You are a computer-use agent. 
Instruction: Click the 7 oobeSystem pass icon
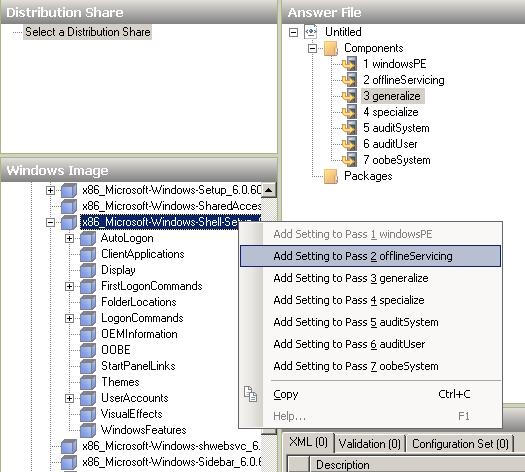point(350,160)
